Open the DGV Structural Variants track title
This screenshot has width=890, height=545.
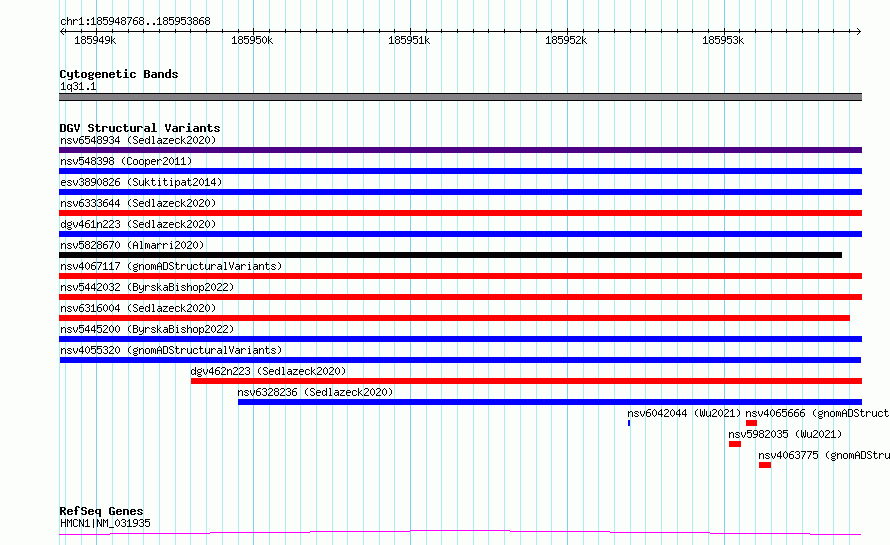(x=140, y=128)
